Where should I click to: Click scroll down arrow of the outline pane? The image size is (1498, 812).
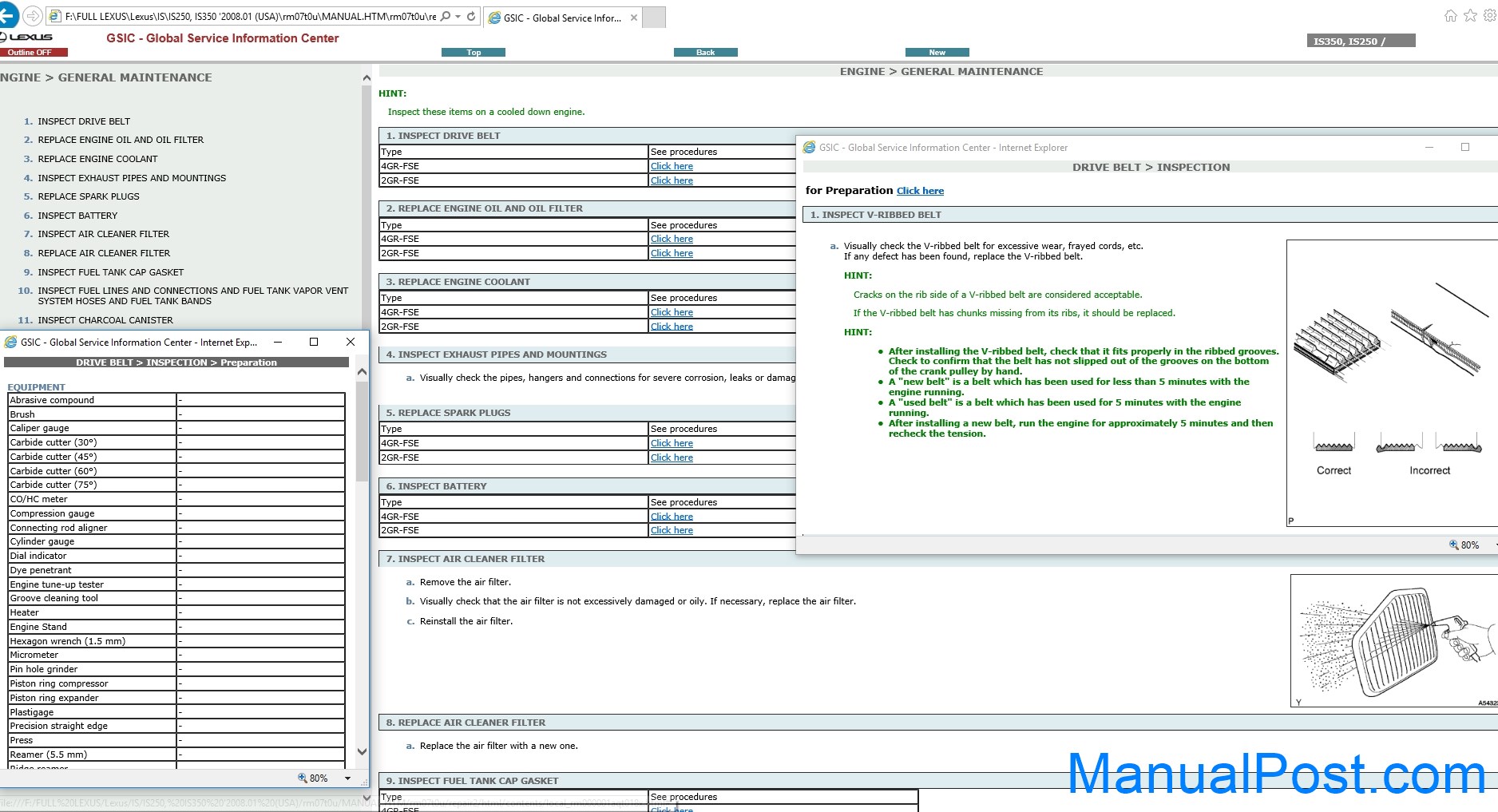click(x=367, y=797)
